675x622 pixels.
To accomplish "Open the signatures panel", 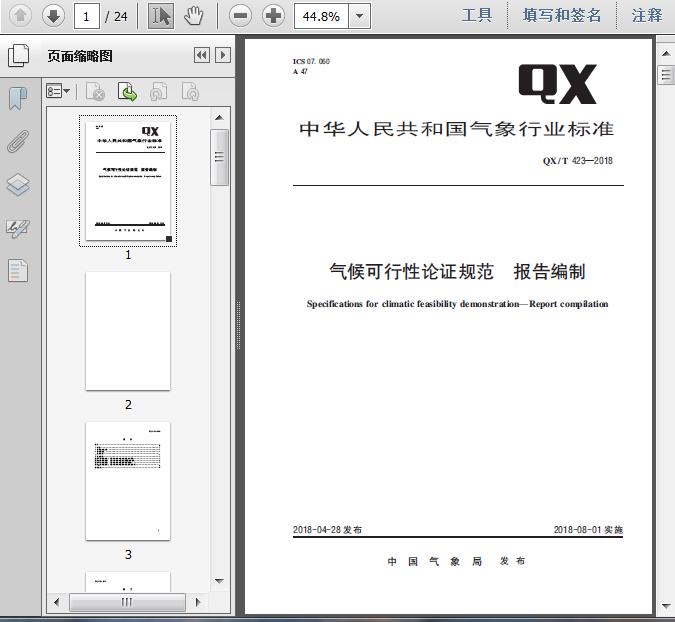I will click(18, 228).
